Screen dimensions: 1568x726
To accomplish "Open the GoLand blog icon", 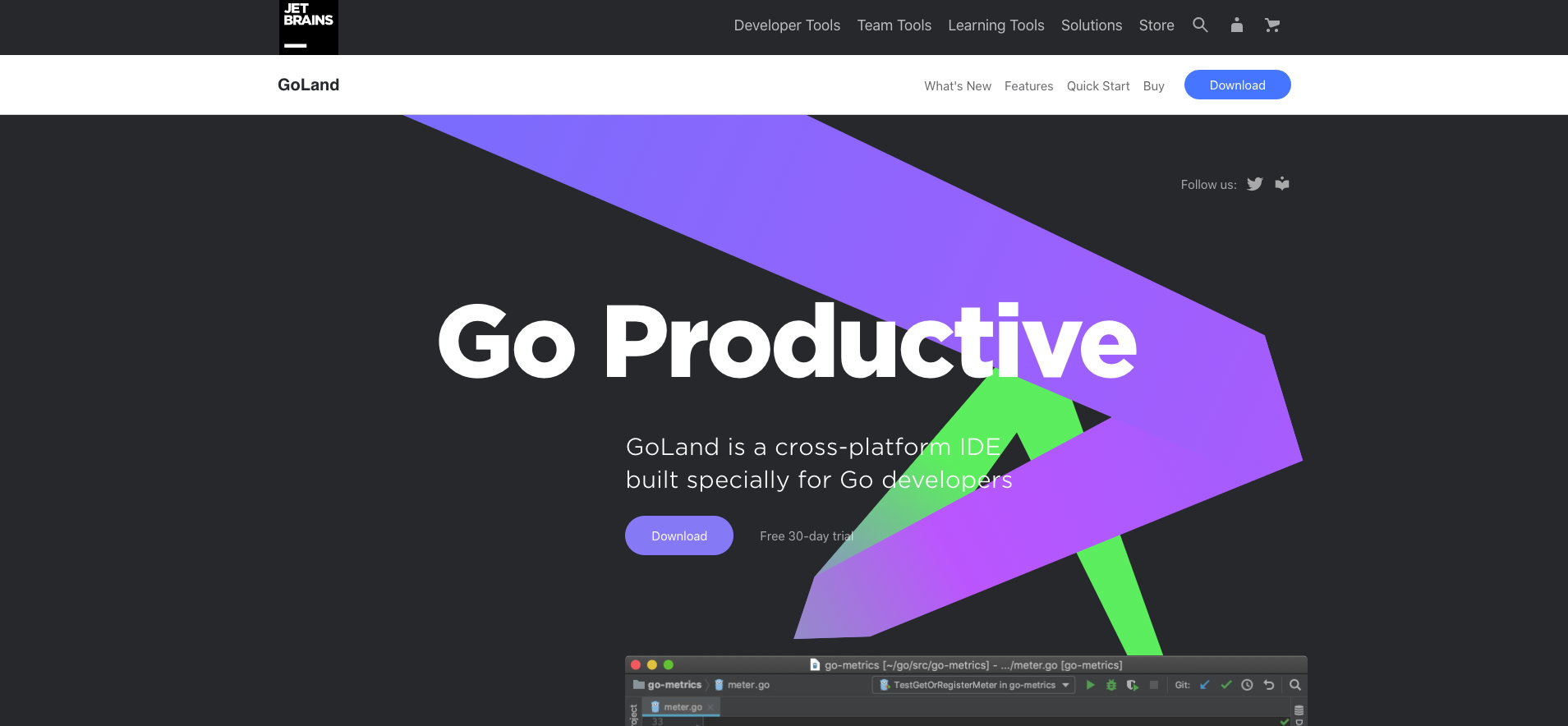I will tap(1282, 184).
